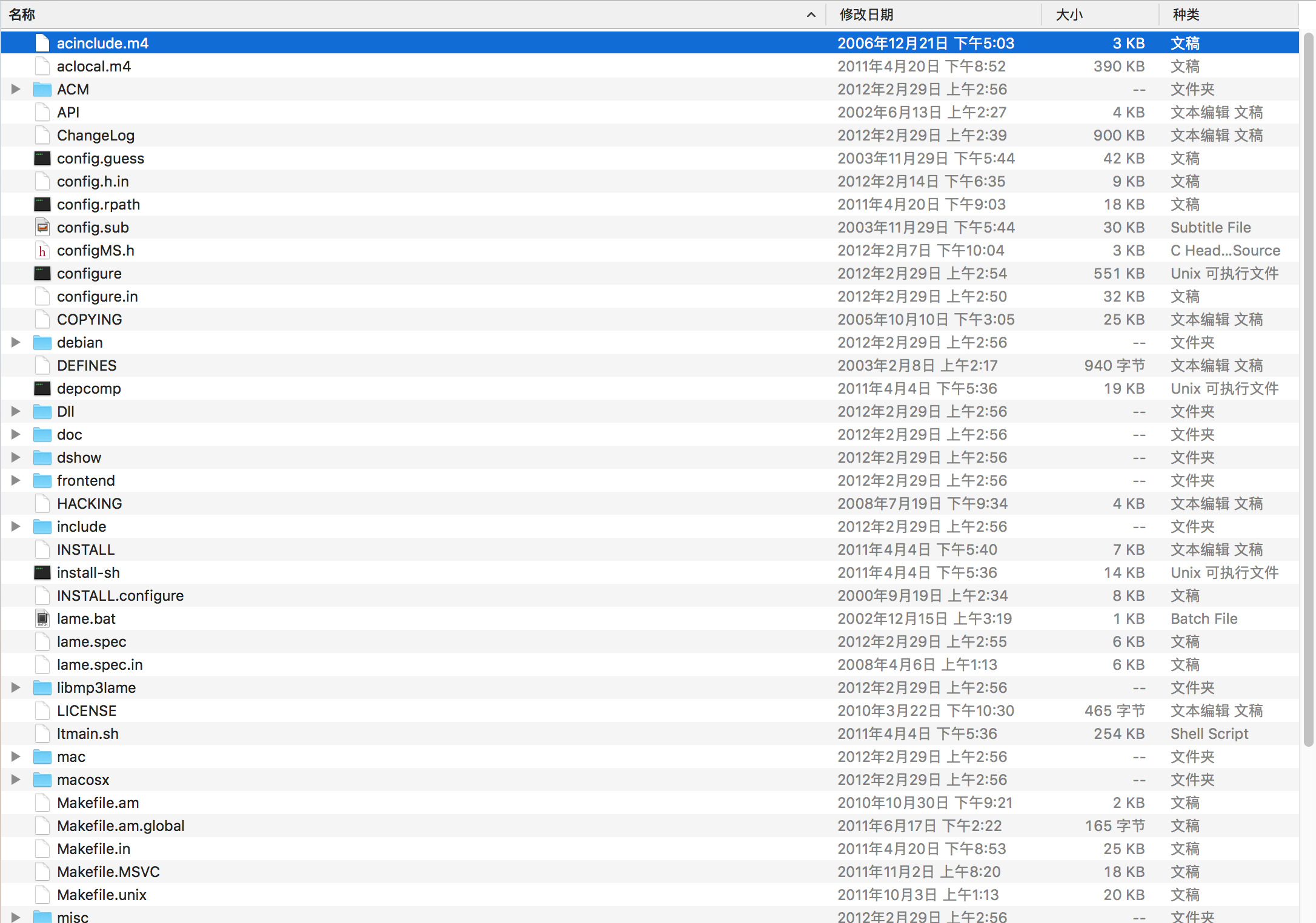Select the Makefile.am file name
Screen dimensions: 1316x923
coord(98,802)
